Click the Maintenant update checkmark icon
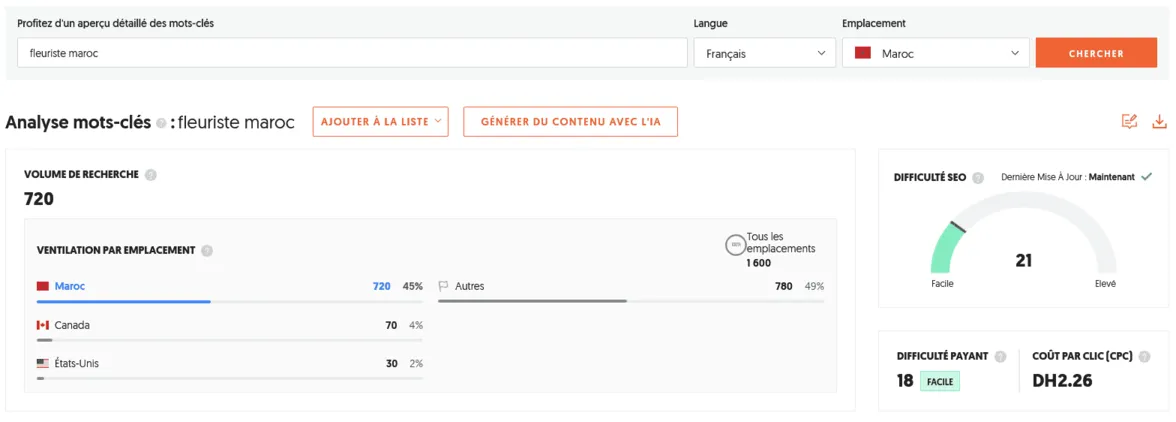Image resolution: width=1176 pixels, height=422 pixels. (x=1146, y=177)
